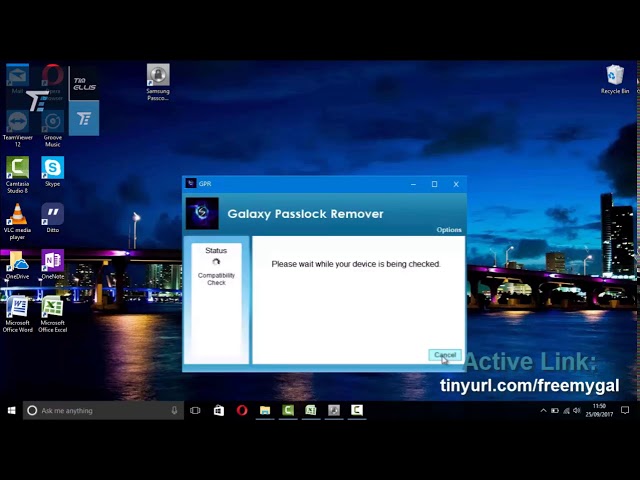Open the Action Center notifications icon
This screenshot has width=640, height=480.
click(x=625, y=410)
